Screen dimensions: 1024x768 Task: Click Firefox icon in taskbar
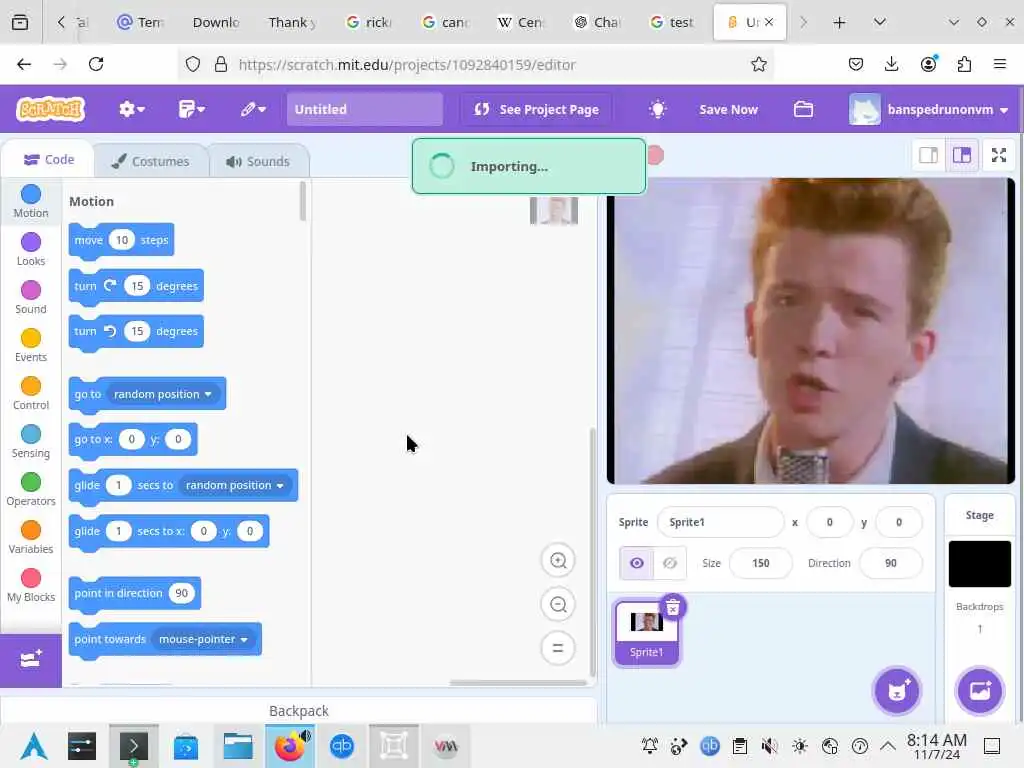tap(290, 746)
